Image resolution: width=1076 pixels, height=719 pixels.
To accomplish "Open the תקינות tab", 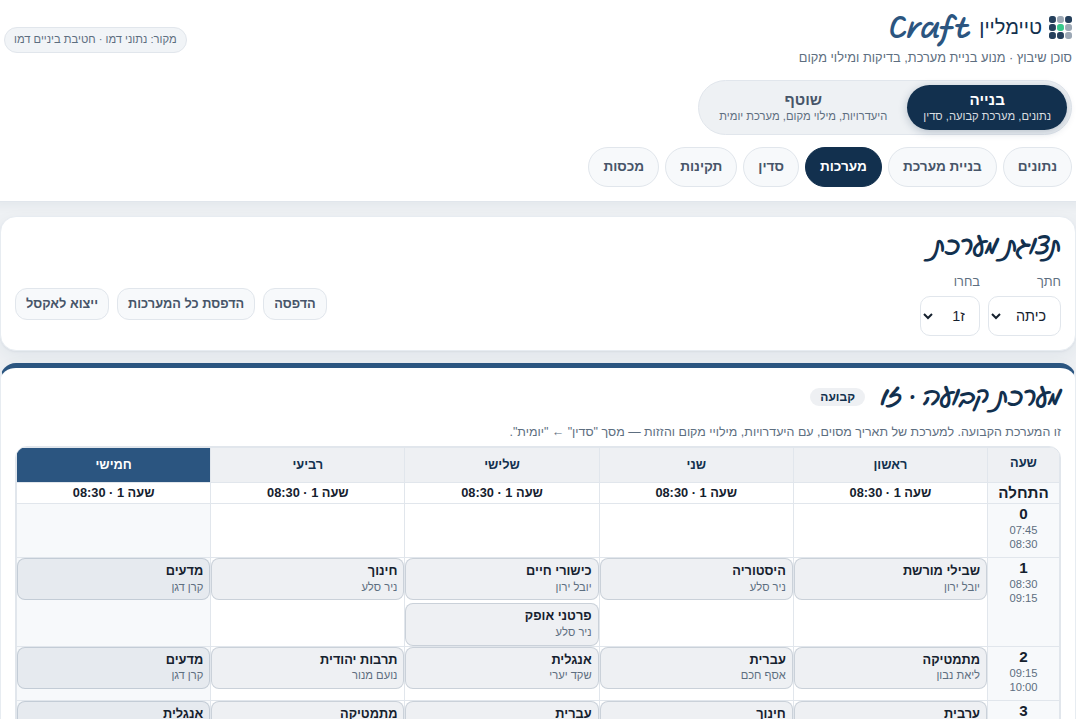I will [x=701, y=167].
